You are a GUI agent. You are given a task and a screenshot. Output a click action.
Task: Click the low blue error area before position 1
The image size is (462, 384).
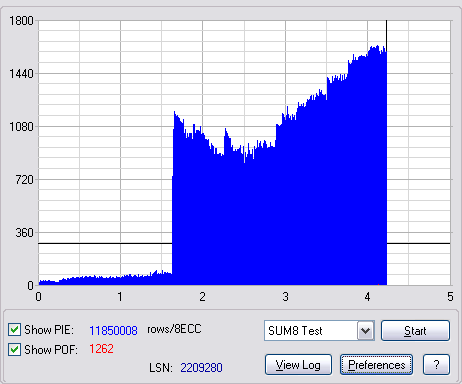[80, 281]
